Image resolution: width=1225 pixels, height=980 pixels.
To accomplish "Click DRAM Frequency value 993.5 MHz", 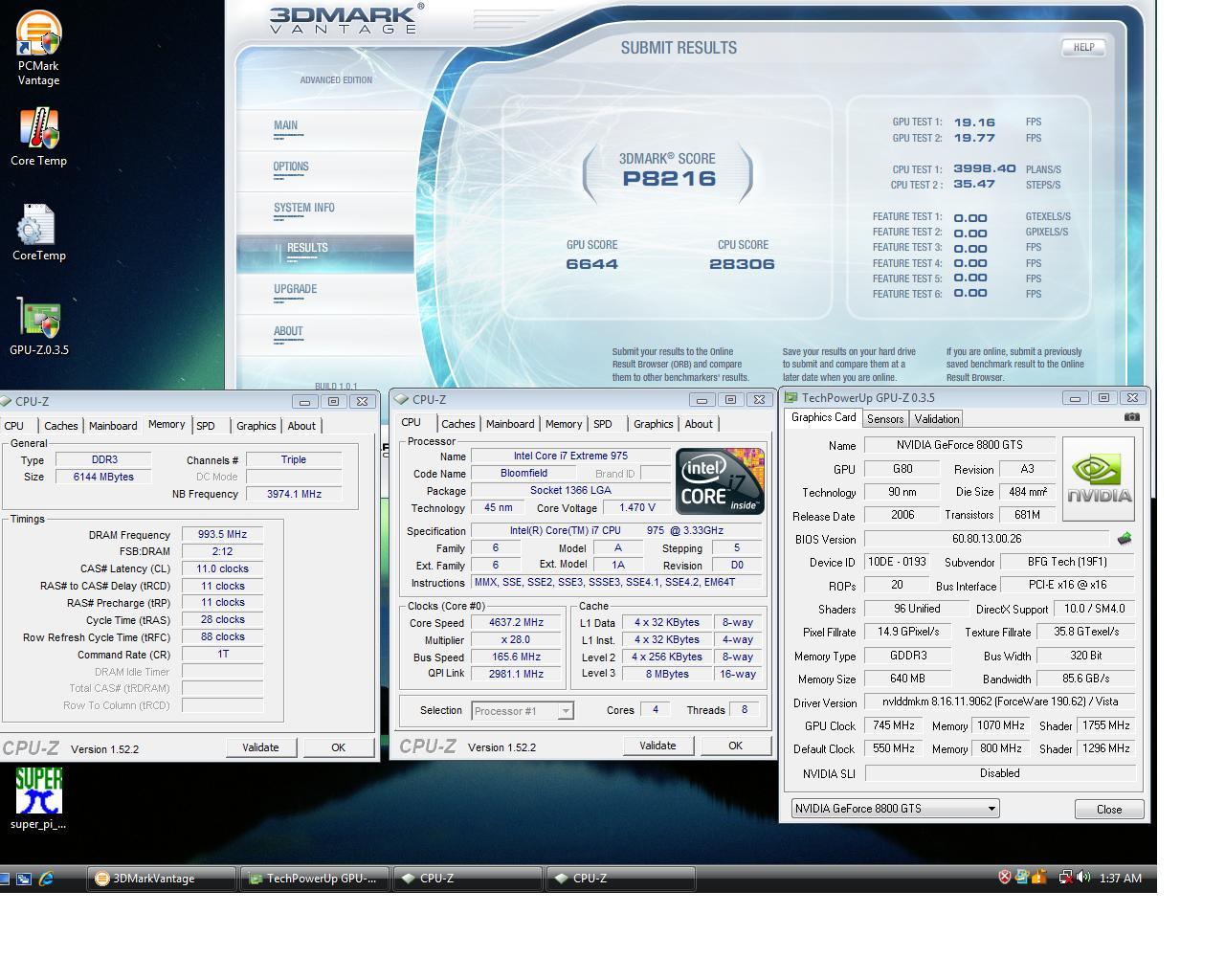I will [x=222, y=535].
